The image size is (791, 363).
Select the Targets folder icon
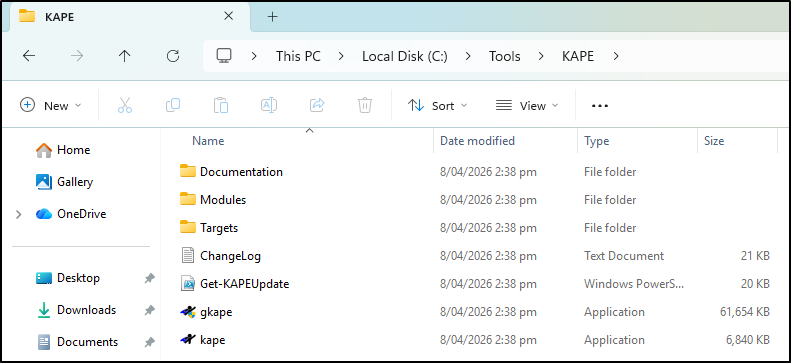[188, 227]
